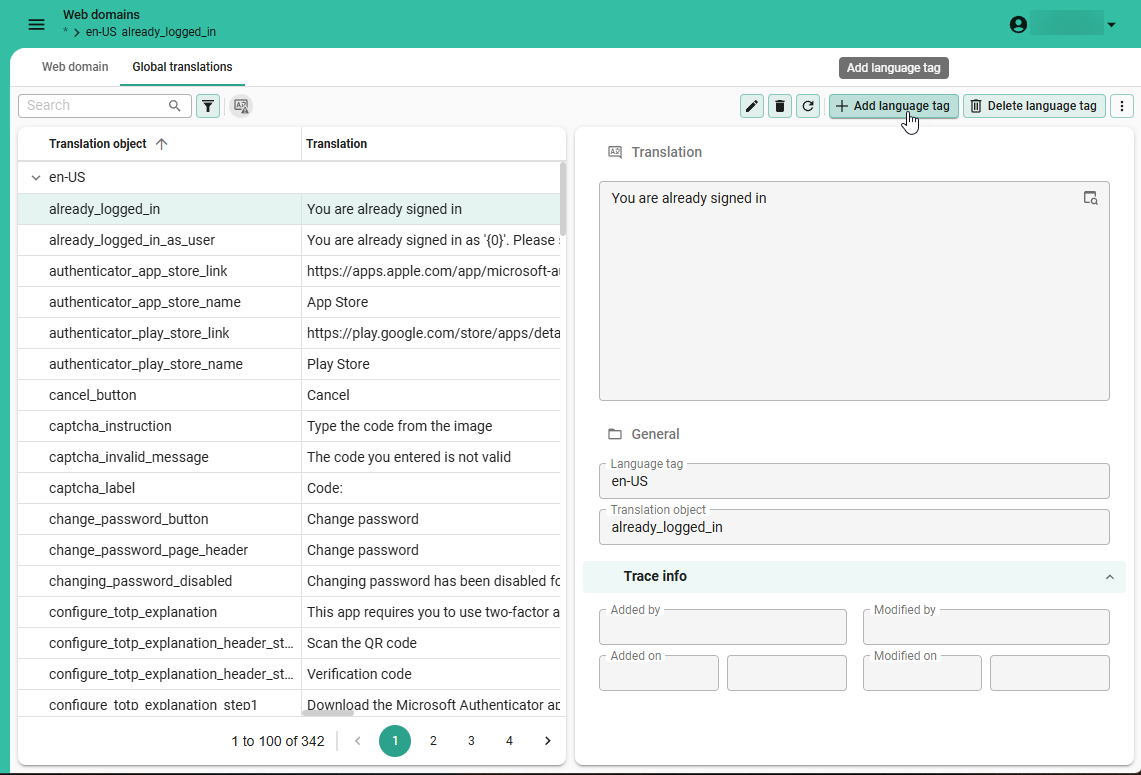Toggle the translation view icon beside filter
This screenshot has width=1141, height=775.
pyautogui.click(x=240, y=106)
